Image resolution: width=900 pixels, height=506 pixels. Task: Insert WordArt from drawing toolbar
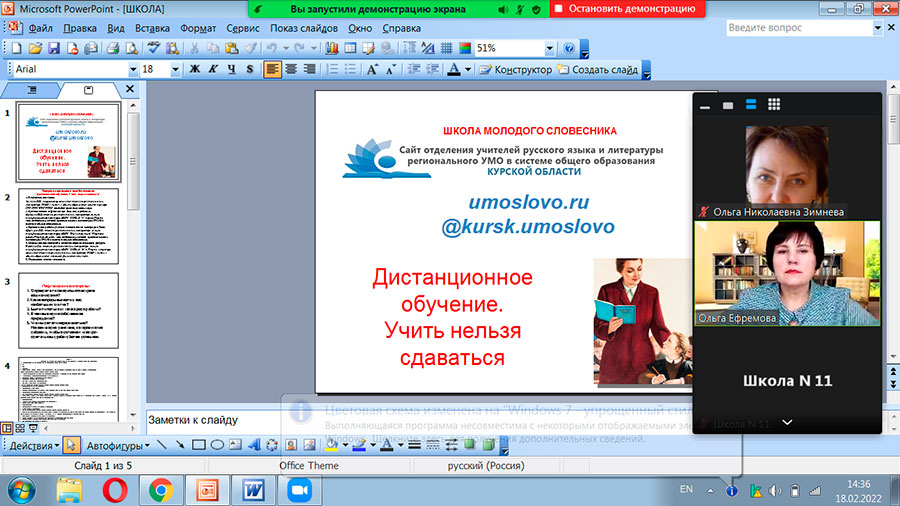click(254, 445)
